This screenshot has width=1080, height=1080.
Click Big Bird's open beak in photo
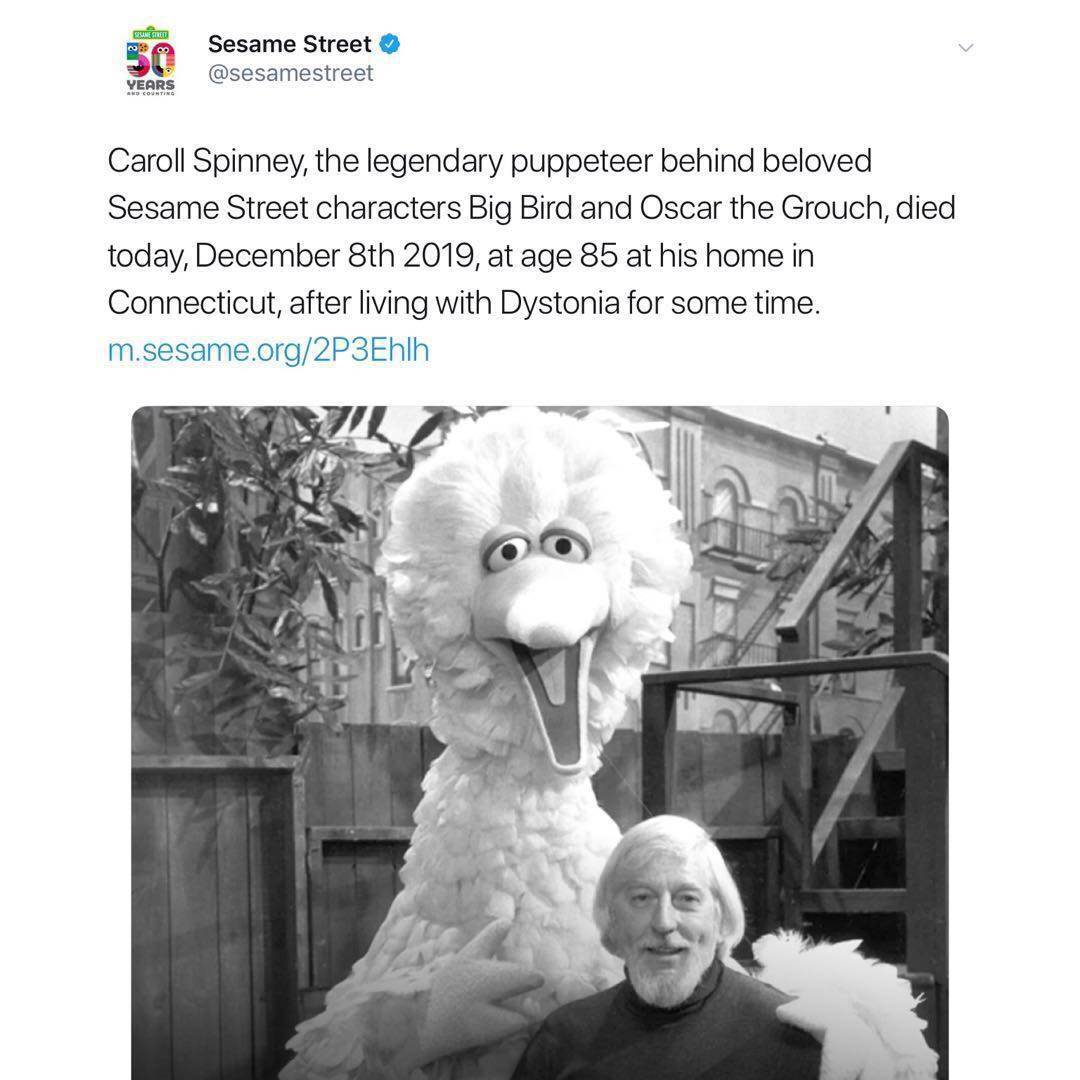click(554, 696)
